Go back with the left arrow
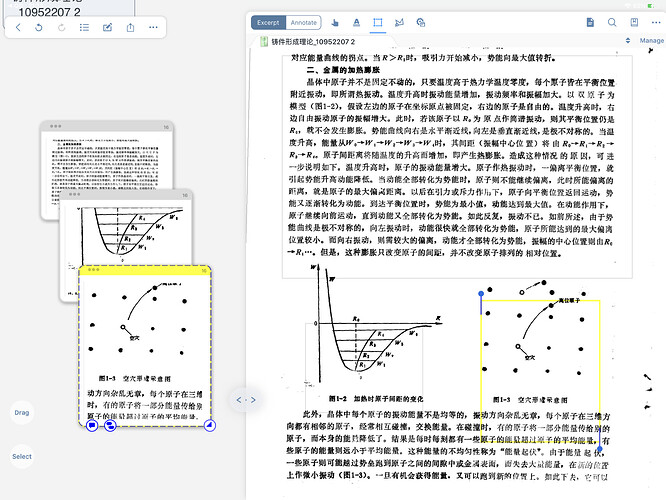Screen dimensions: 666x500 [18, 28]
